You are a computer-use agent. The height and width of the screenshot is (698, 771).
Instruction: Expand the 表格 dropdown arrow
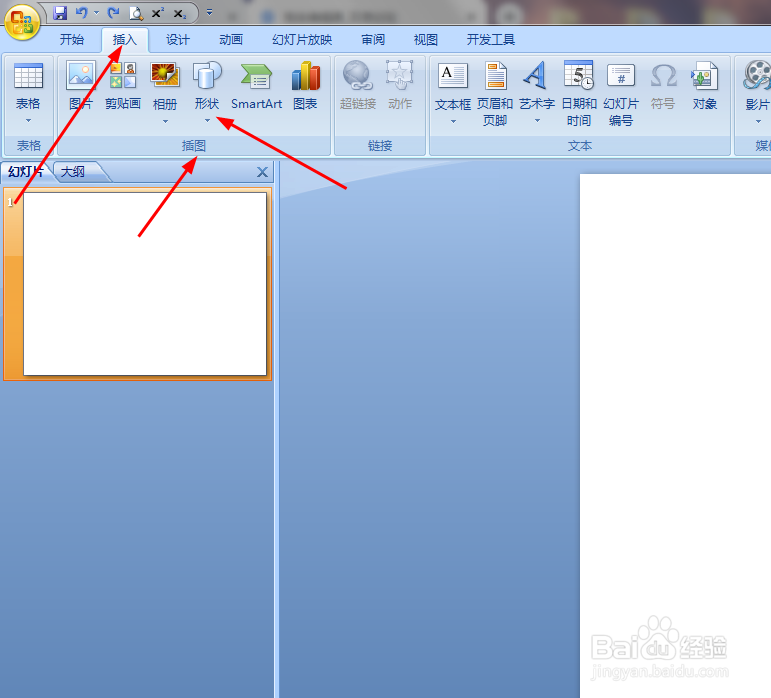point(28,120)
